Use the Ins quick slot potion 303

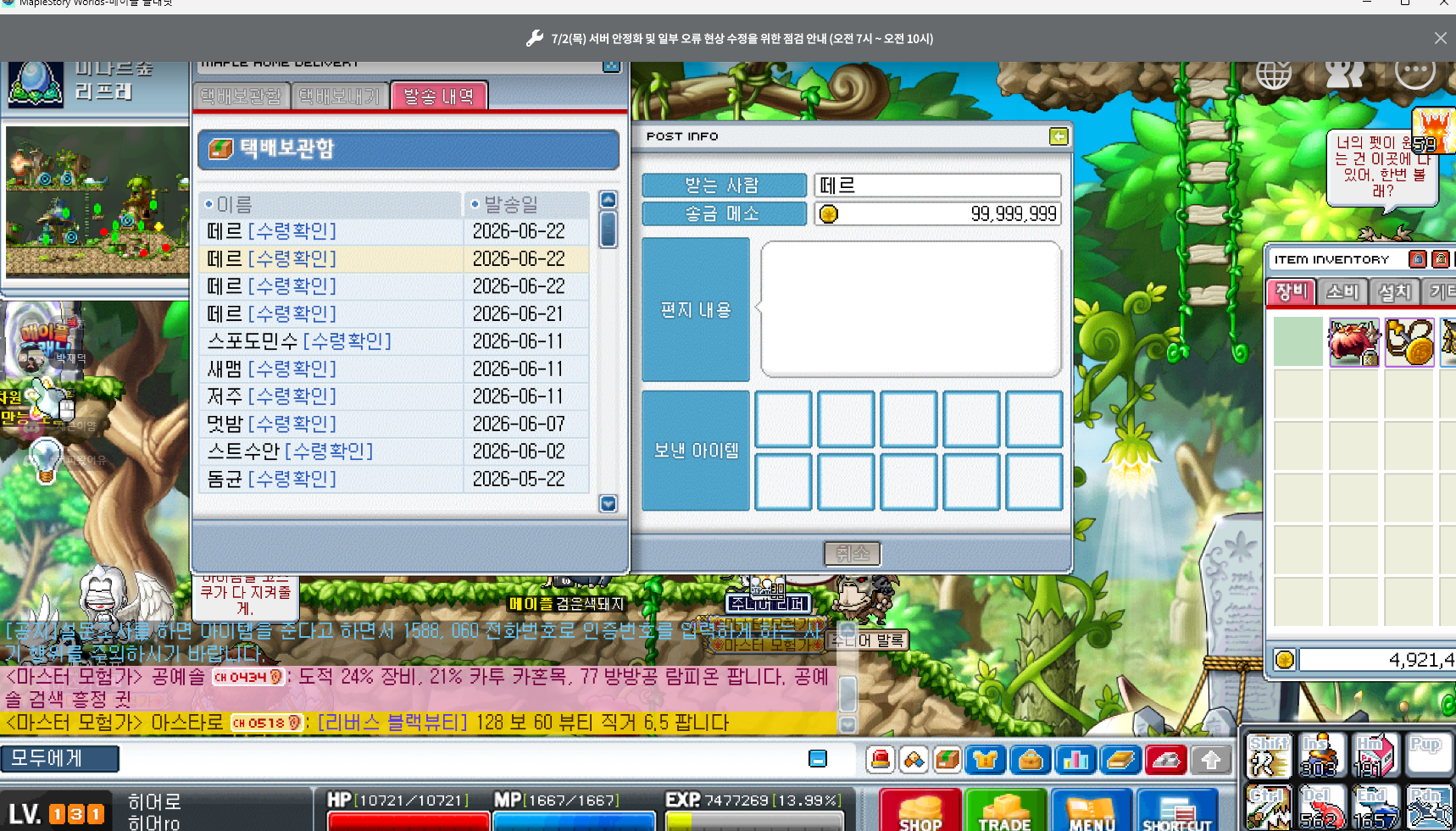(1322, 756)
